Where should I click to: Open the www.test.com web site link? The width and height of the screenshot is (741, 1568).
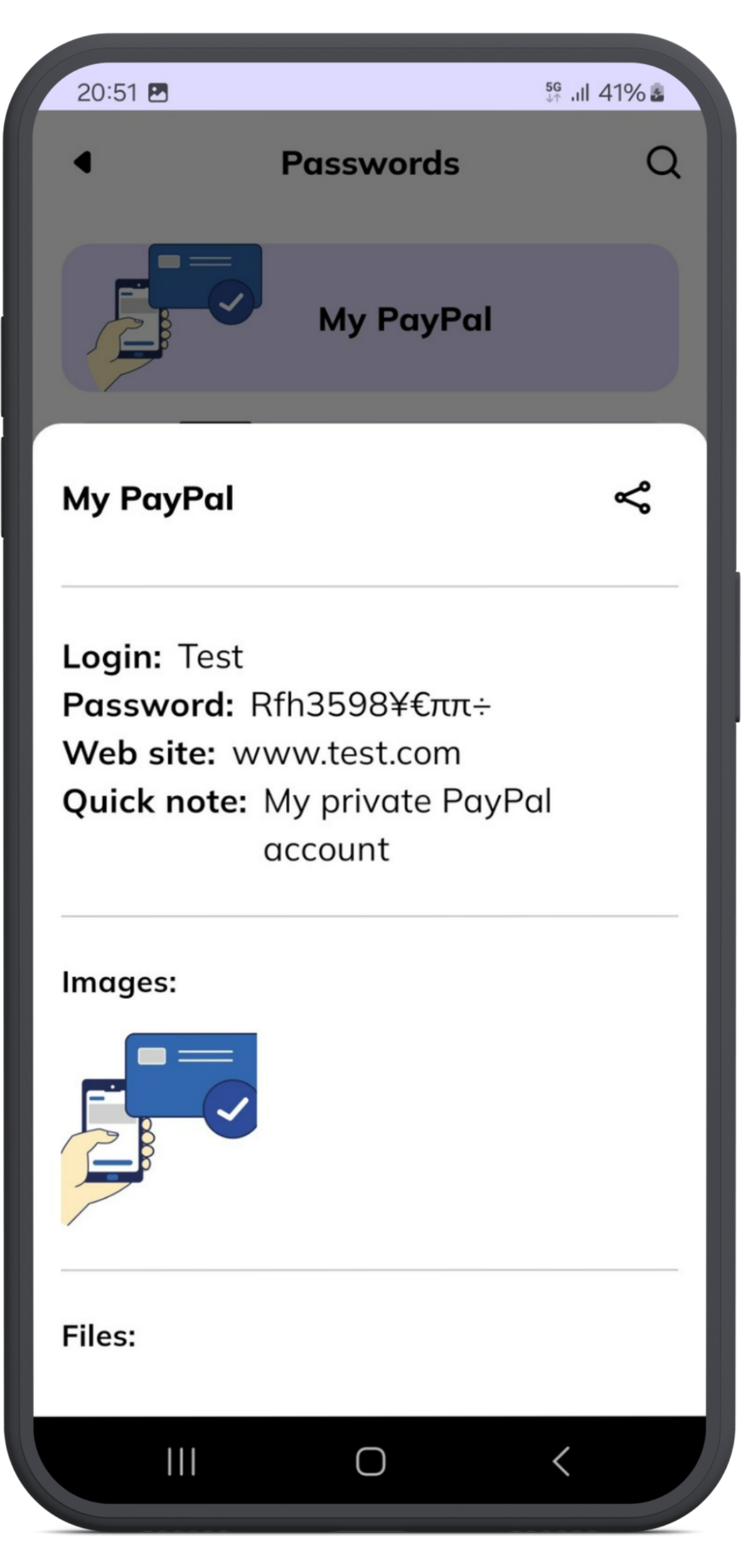click(346, 753)
